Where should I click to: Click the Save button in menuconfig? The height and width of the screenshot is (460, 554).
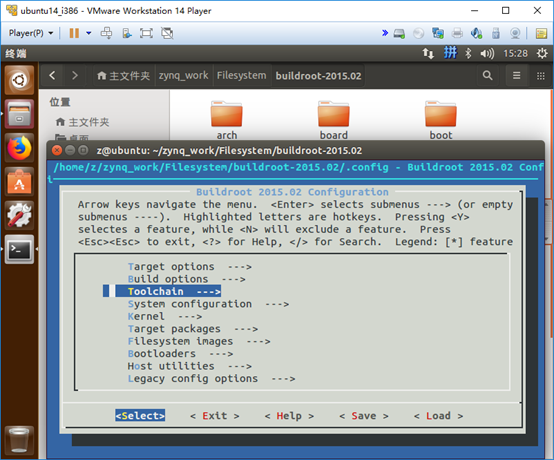point(364,416)
